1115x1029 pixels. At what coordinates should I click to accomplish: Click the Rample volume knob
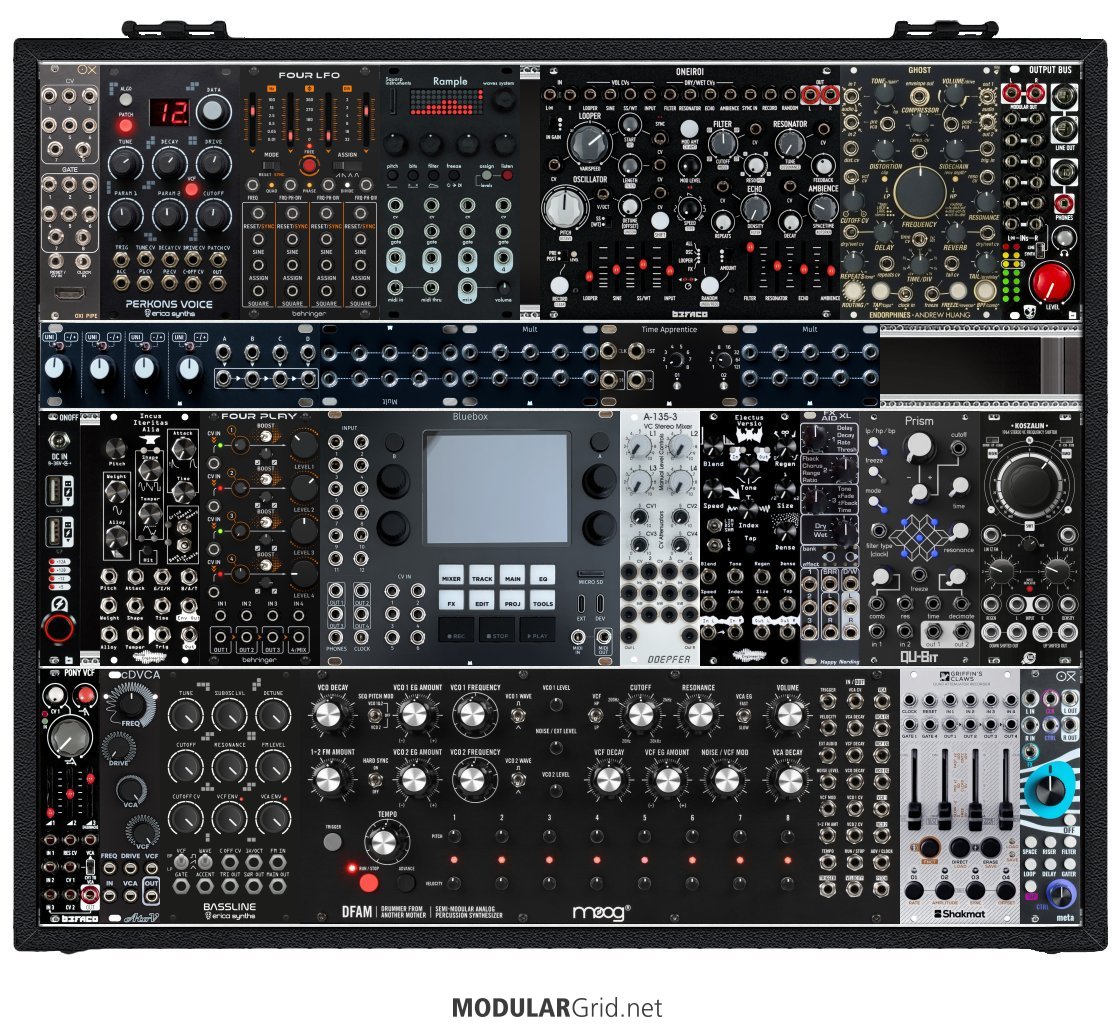tap(503, 288)
